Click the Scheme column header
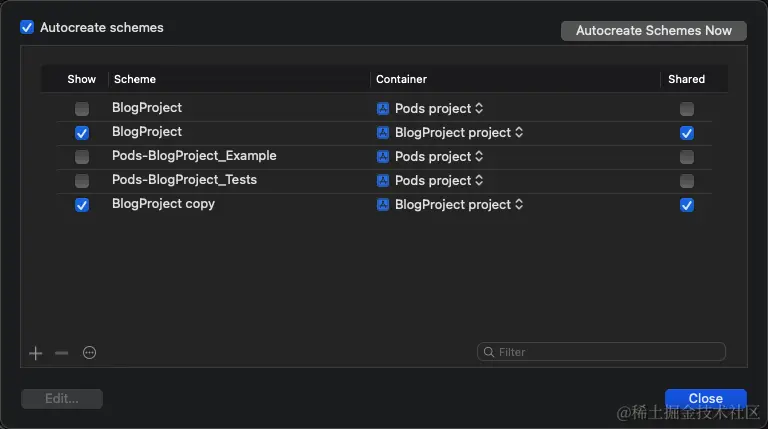 [x=135, y=79]
